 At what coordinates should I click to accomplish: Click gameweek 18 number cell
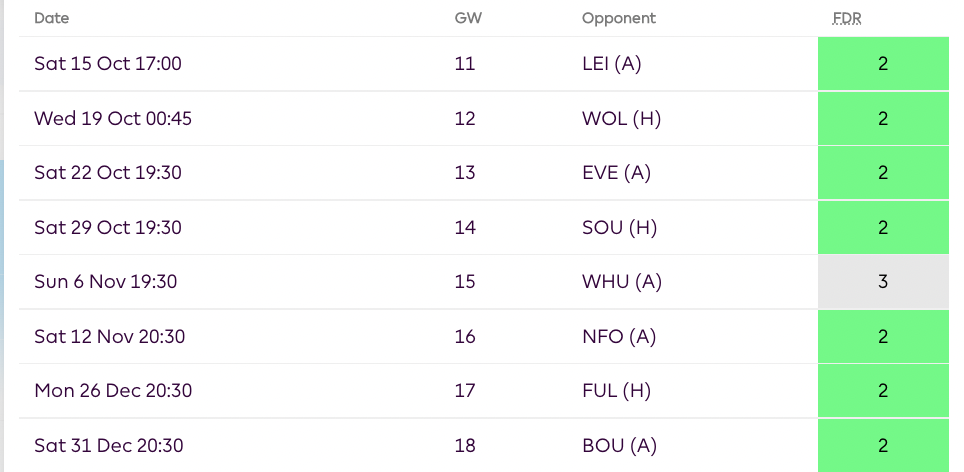click(465, 445)
